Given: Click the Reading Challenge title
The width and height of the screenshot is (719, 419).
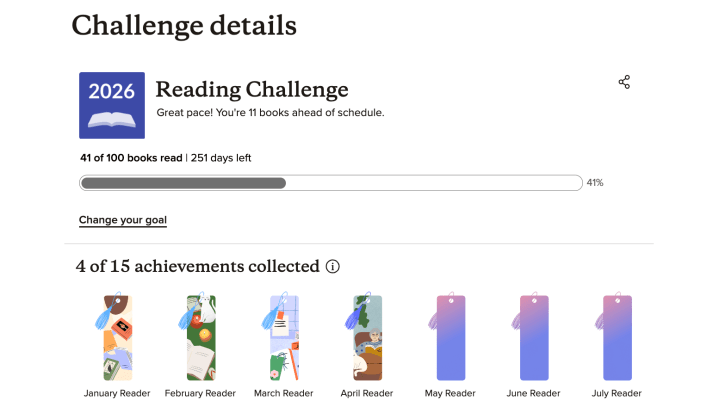Looking at the screenshot, I should pyautogui.click(x=252, y=90).
